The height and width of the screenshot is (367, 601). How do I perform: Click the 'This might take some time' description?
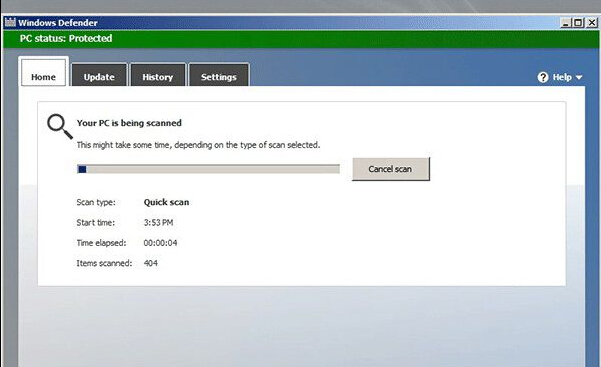coord(198,145)
